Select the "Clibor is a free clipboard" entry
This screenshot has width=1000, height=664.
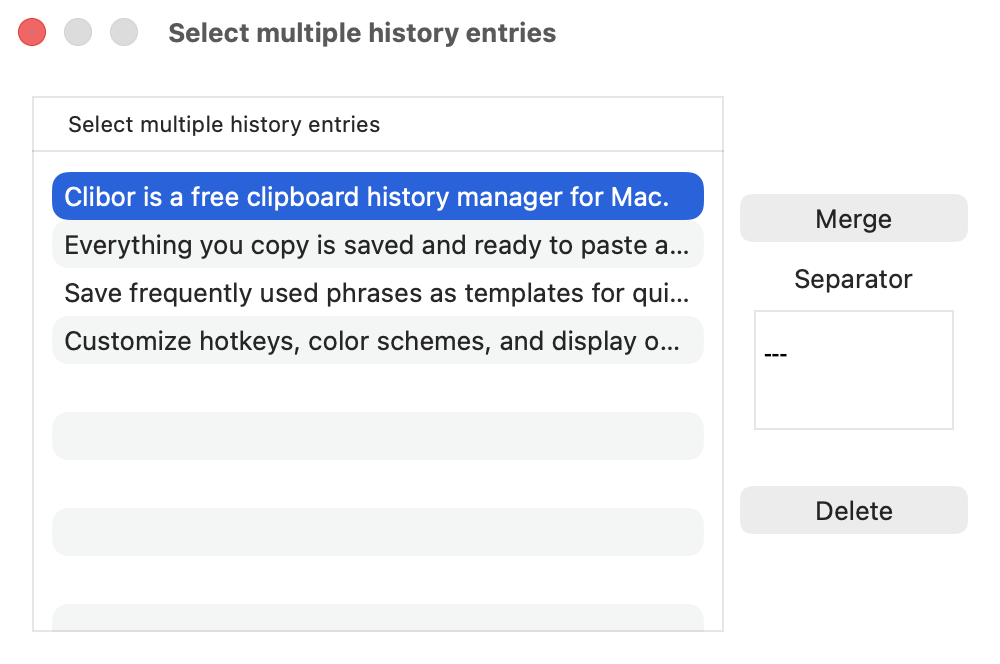(378, 196)
